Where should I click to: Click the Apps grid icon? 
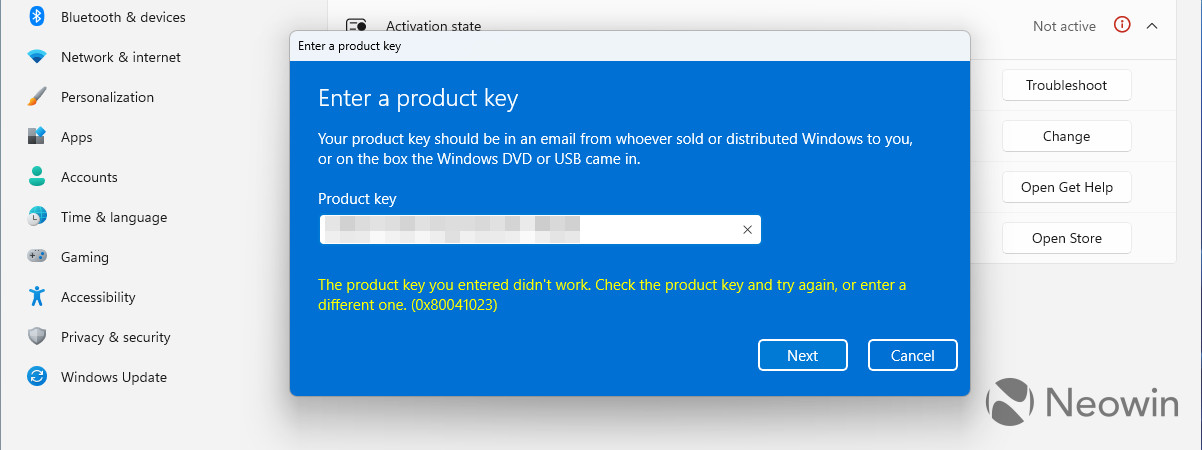coord(37,137)
